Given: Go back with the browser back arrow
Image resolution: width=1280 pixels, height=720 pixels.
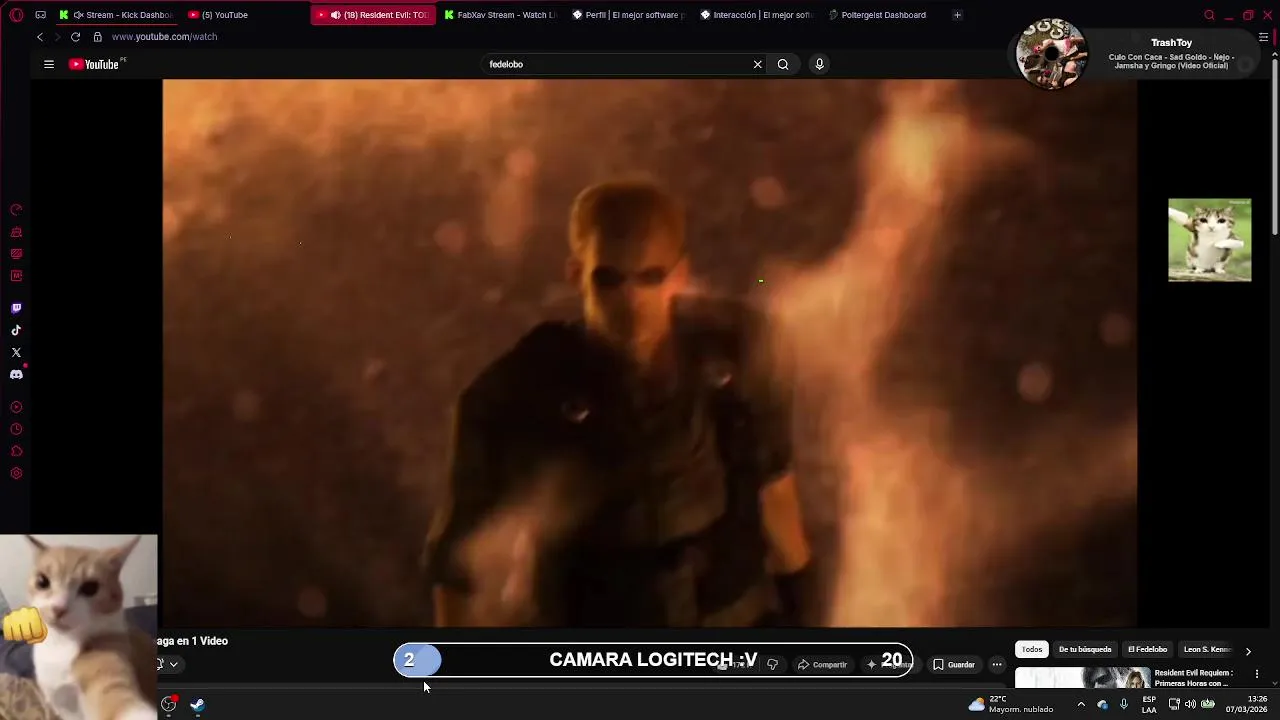Looking at the screenshot, I should (40, 37).
